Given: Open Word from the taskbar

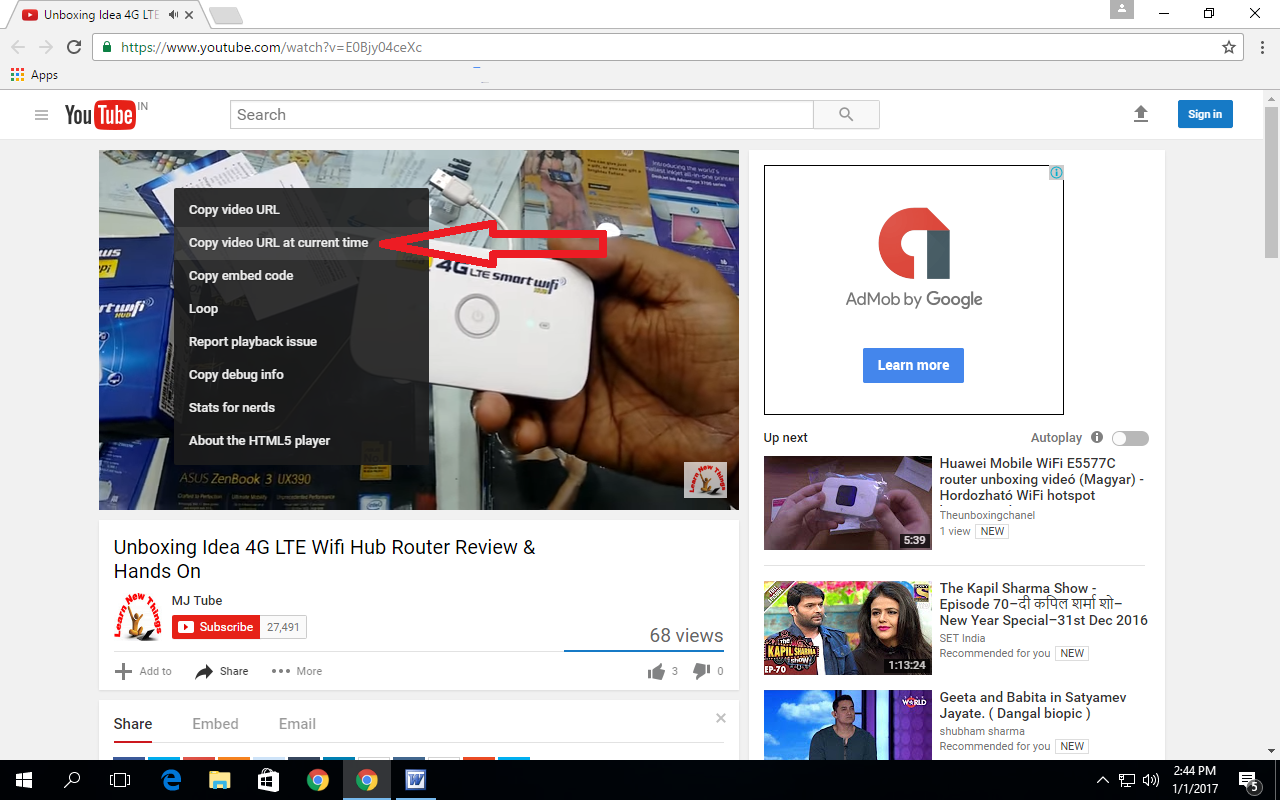Looking at the screenshot, I should coord(413,779).
